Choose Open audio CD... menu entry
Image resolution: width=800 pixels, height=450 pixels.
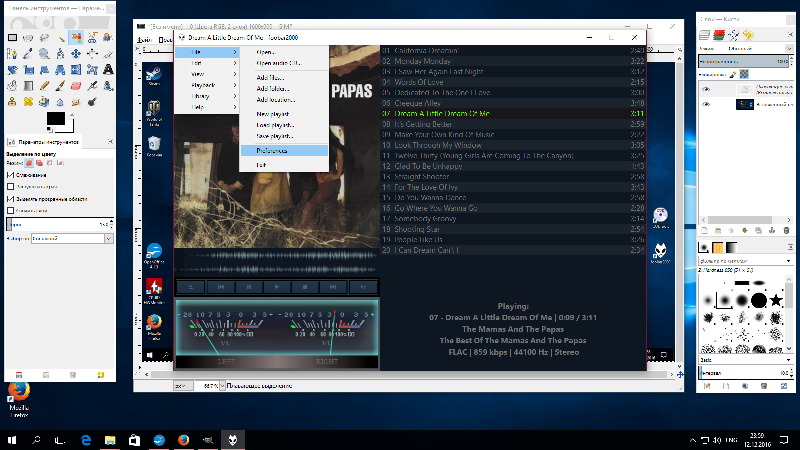pos(284,63)
